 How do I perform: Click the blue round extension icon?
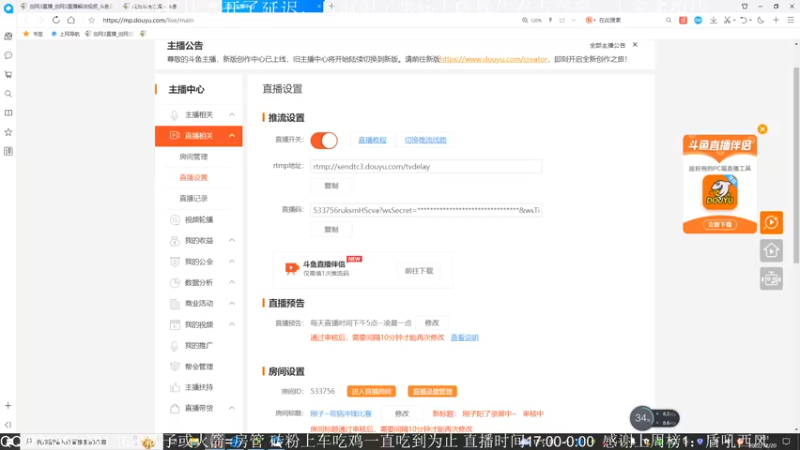click(698, 20)
